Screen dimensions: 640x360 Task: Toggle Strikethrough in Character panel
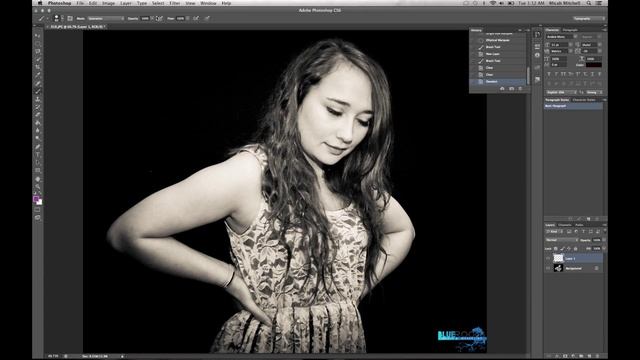click(x=600, y=74)
